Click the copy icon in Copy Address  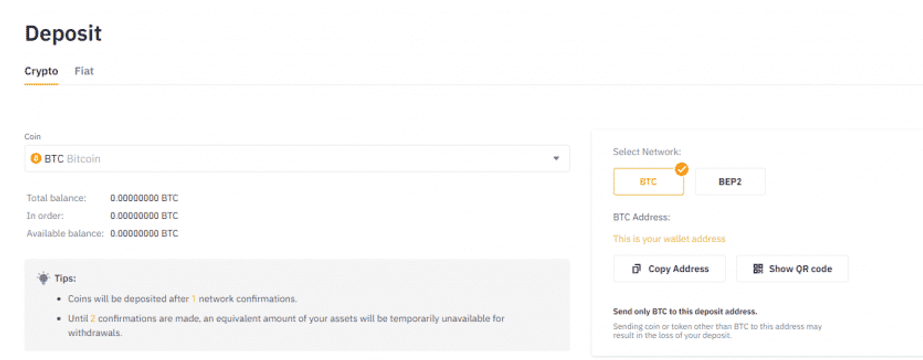[636, 269]
